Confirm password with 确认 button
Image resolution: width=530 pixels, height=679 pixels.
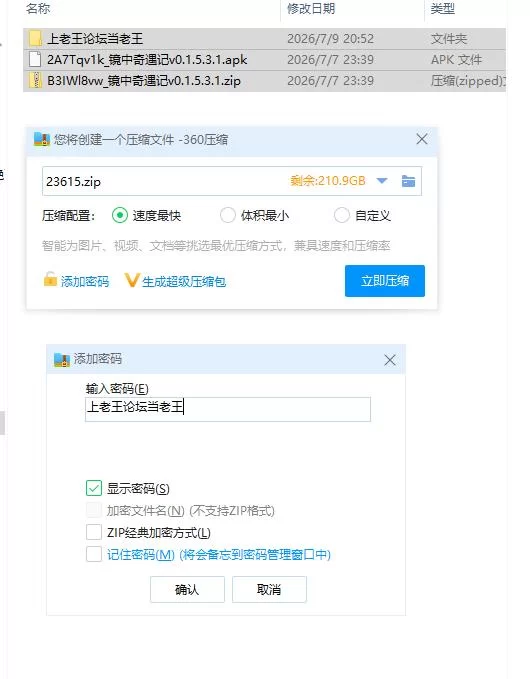pos(187,589)
